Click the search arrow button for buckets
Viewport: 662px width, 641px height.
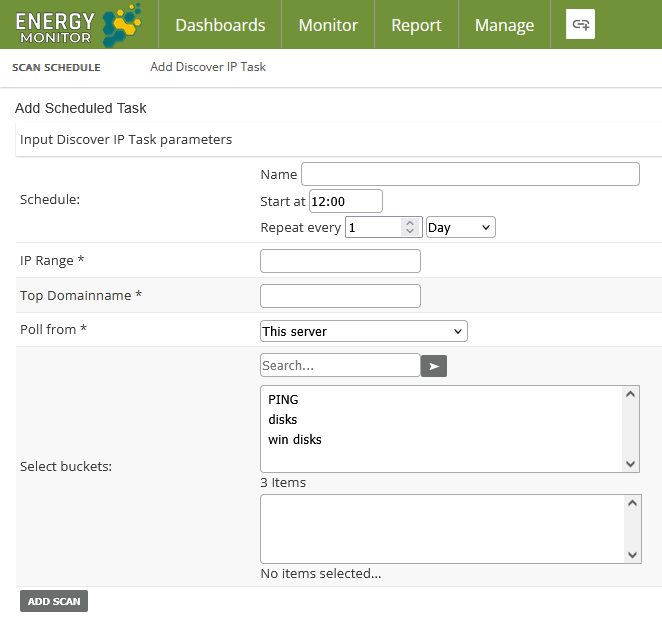point(434,366)
